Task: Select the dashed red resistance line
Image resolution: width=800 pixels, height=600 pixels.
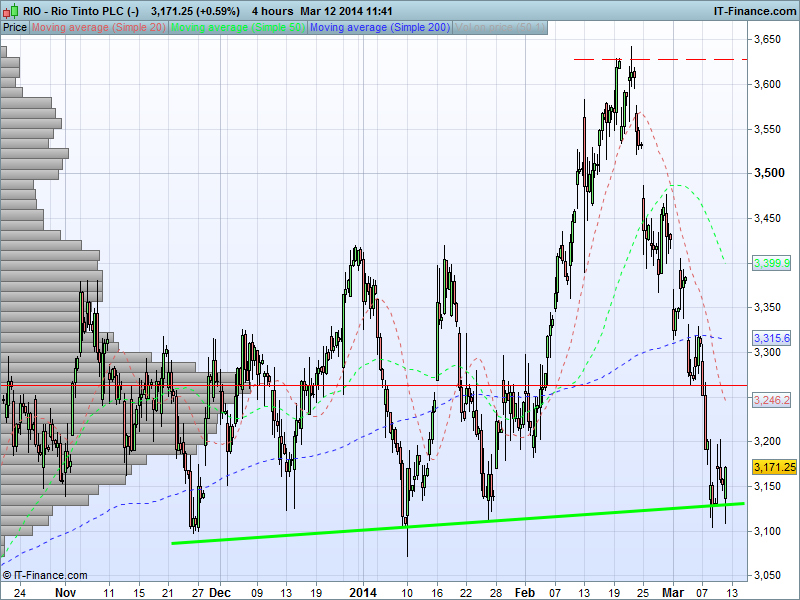Action: [x=661, y=60]
